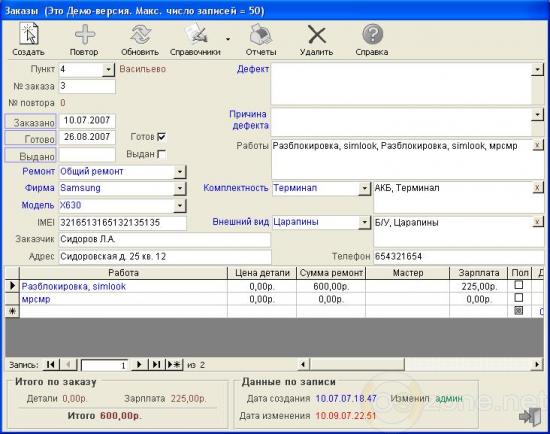Click the Создать (create) toolbar icon
The width and height of the screenshot is (550, 434).
(x=29, y=34)
